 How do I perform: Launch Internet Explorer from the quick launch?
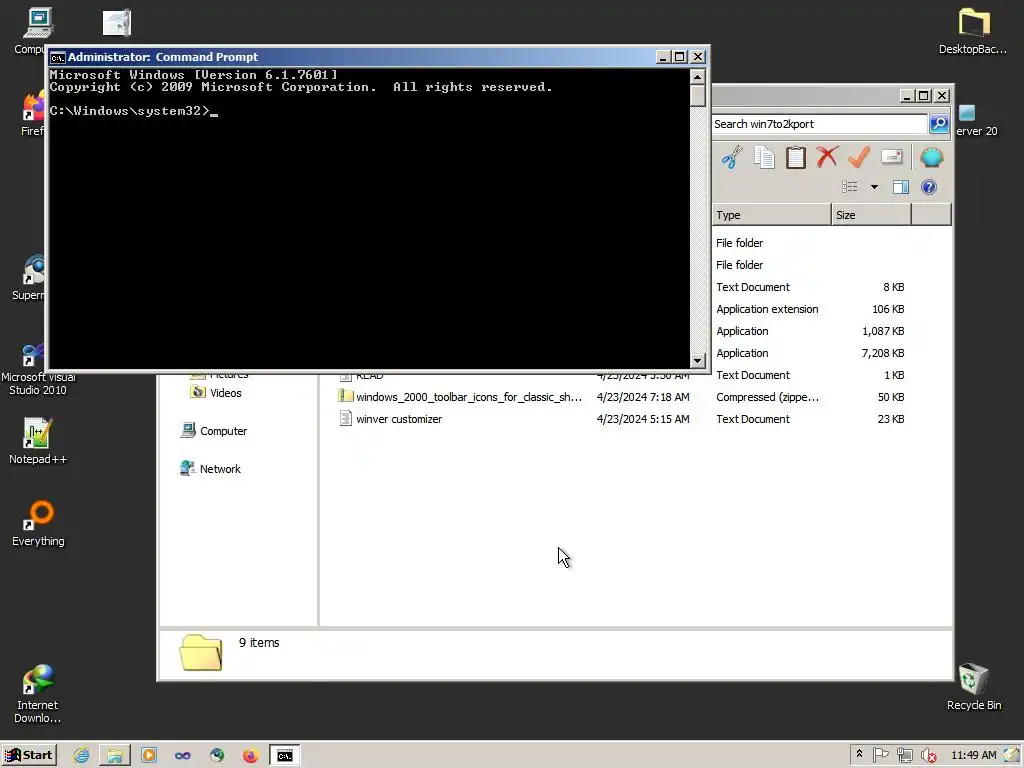coord(82,756)
